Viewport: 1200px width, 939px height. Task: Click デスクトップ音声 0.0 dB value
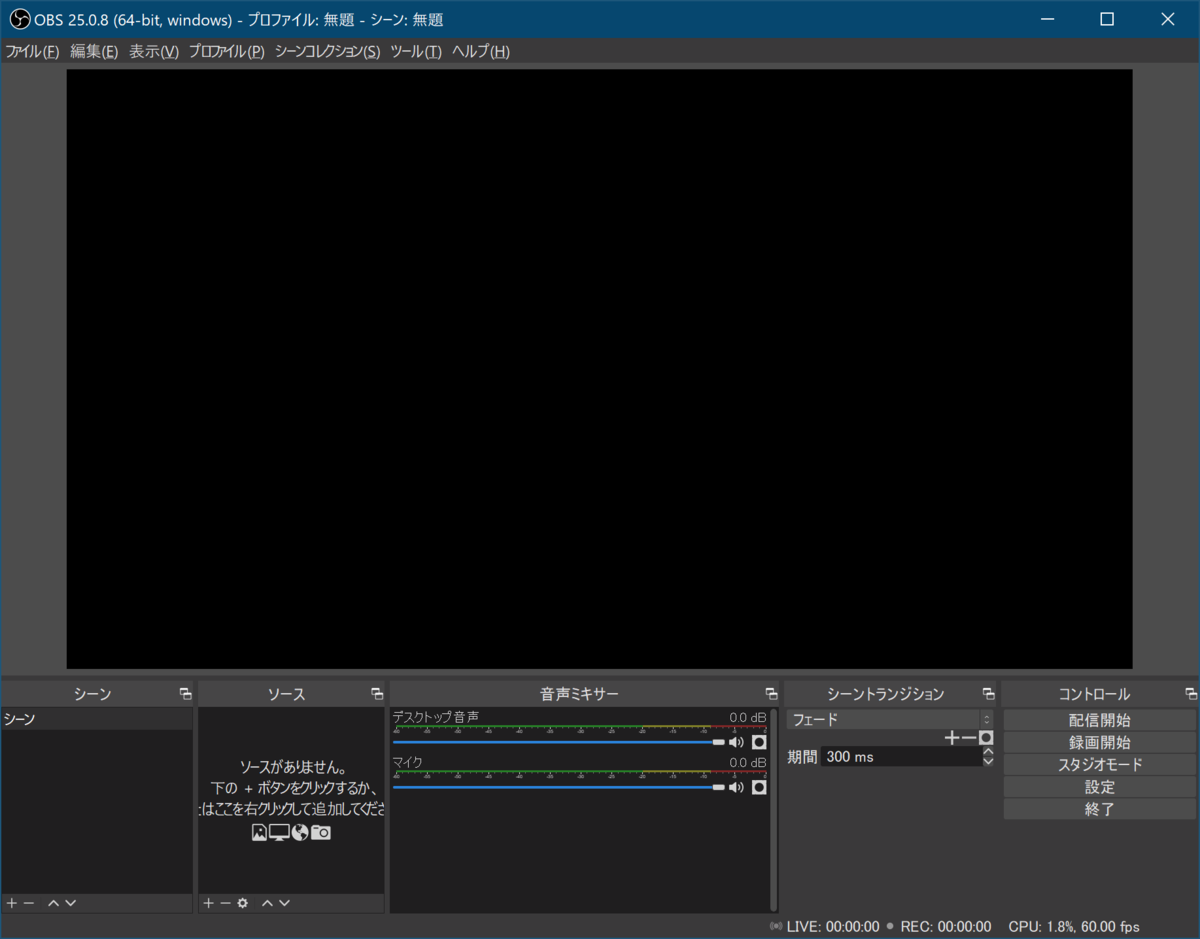(x=748, y=717)
